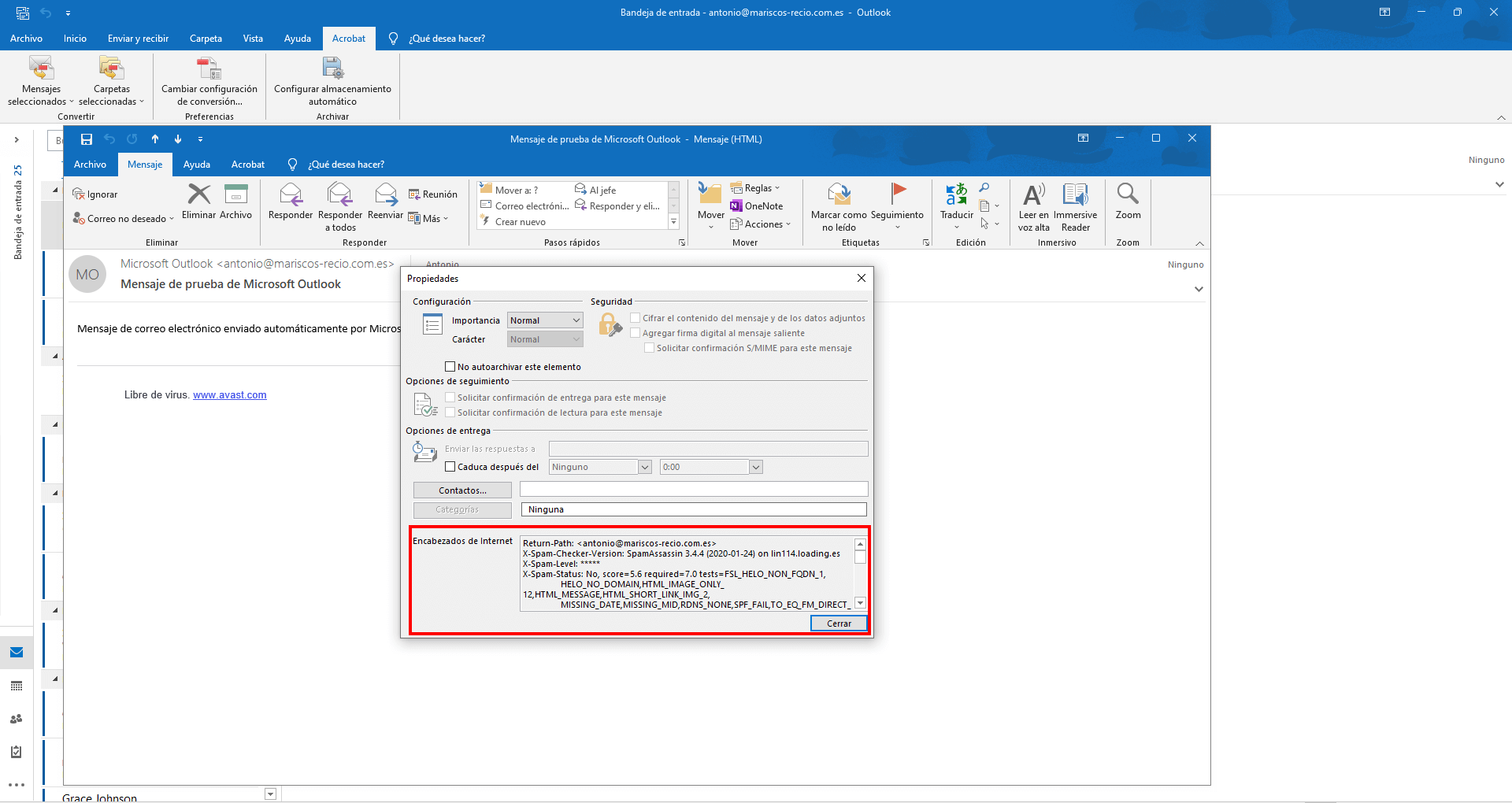Click Mensajes seleccionados convert icon
The image size is (1512, 803).
tap(41, 68)
